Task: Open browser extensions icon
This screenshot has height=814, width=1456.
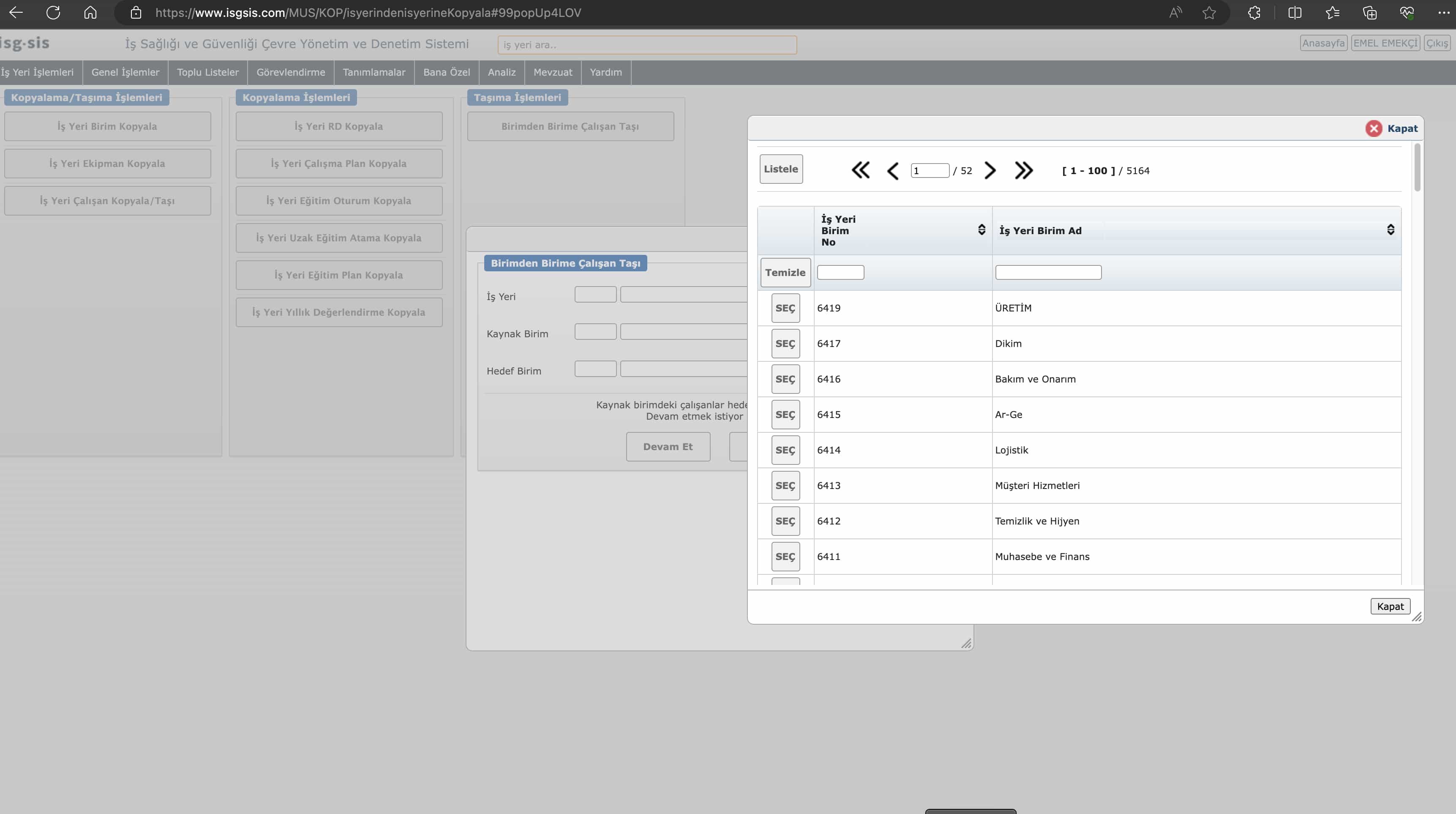Action: [1254, 13]
